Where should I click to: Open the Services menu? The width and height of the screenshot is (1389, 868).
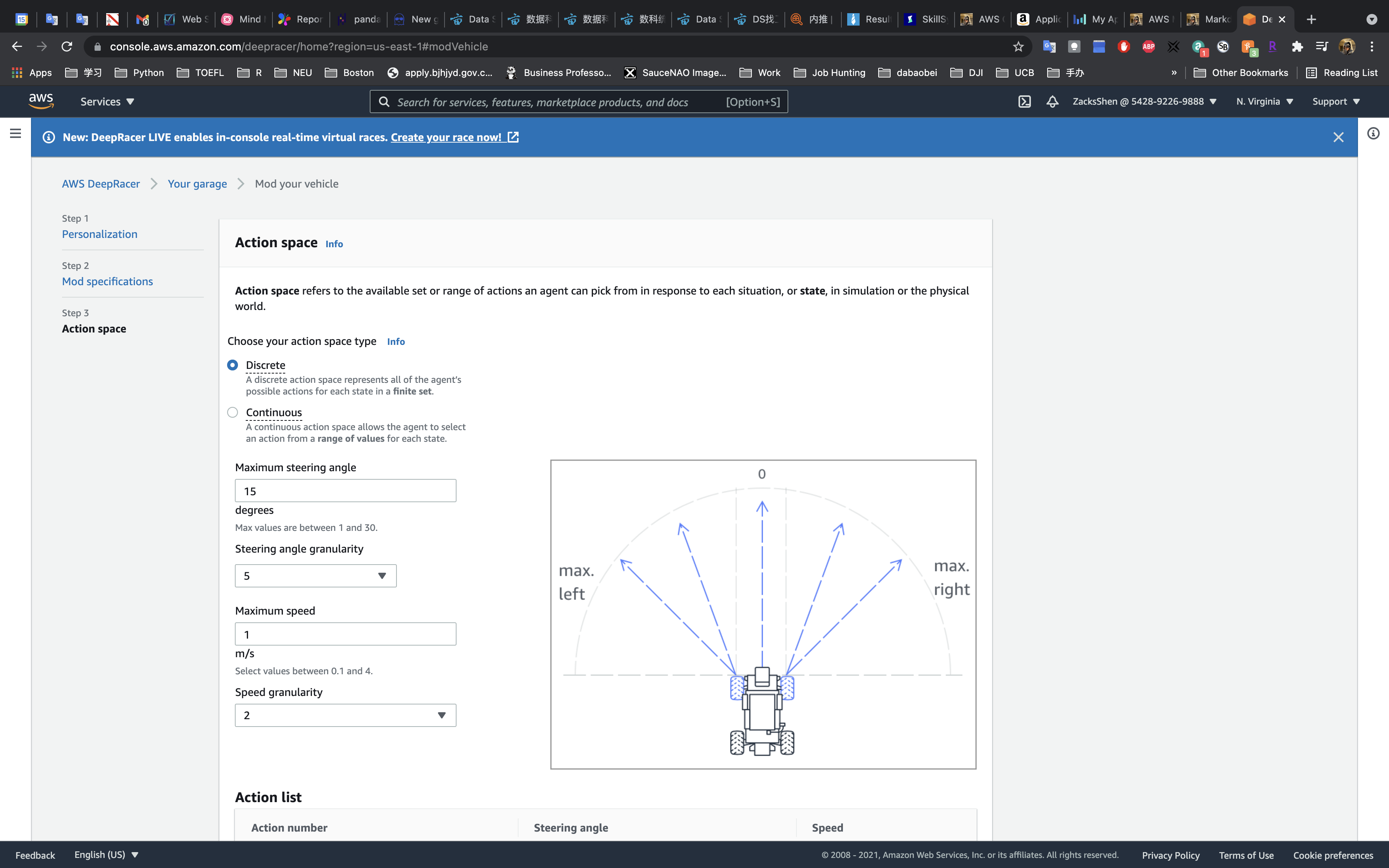(107, 102)
